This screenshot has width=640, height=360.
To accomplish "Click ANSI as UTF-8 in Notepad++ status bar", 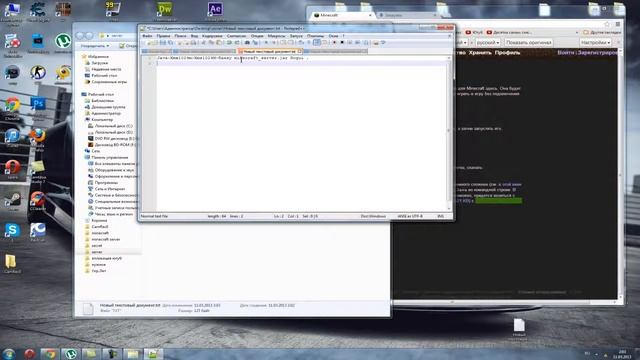I will pos(410,216).
